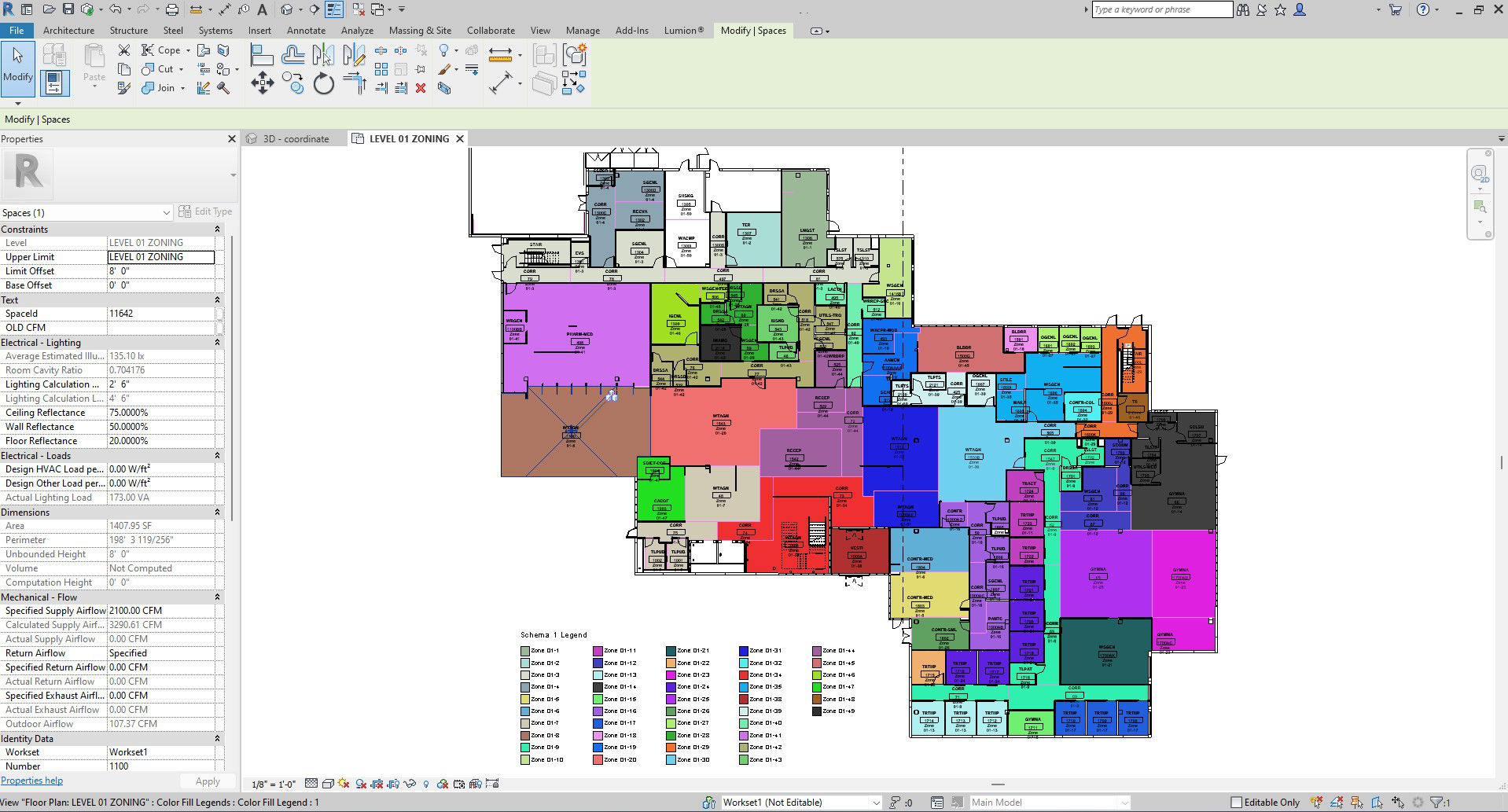Click the Specified Supply Airflow value field
Image resolution: width=1508 pixels, height=812 pixels.
point(161,611)
